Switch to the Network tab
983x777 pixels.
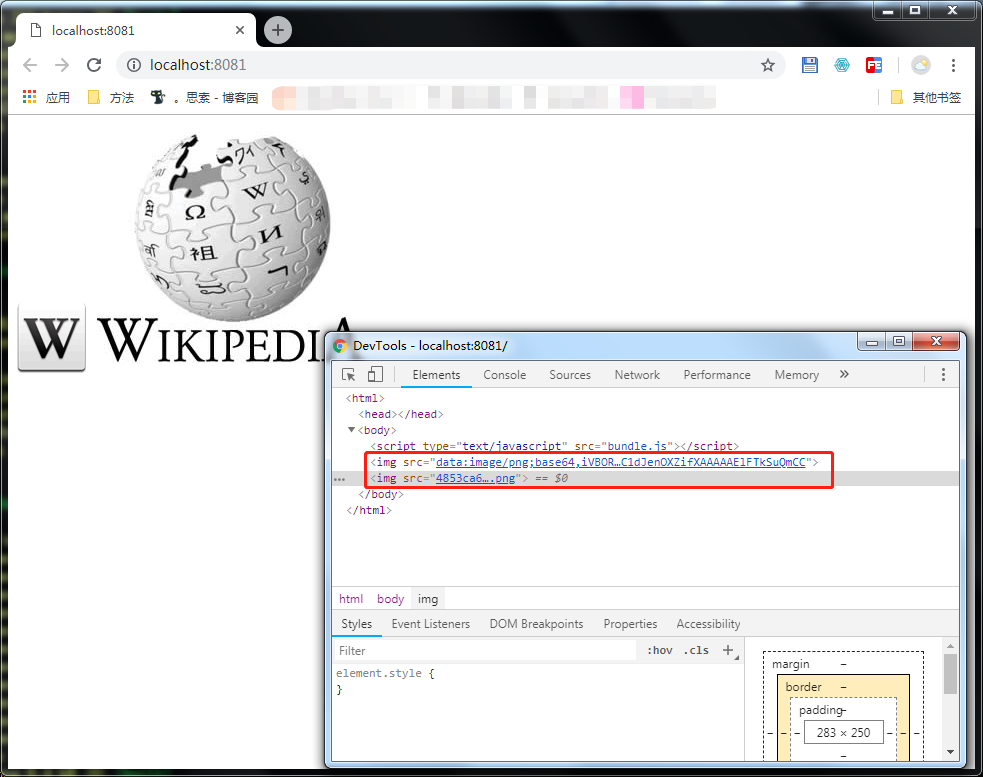(637, 374)
